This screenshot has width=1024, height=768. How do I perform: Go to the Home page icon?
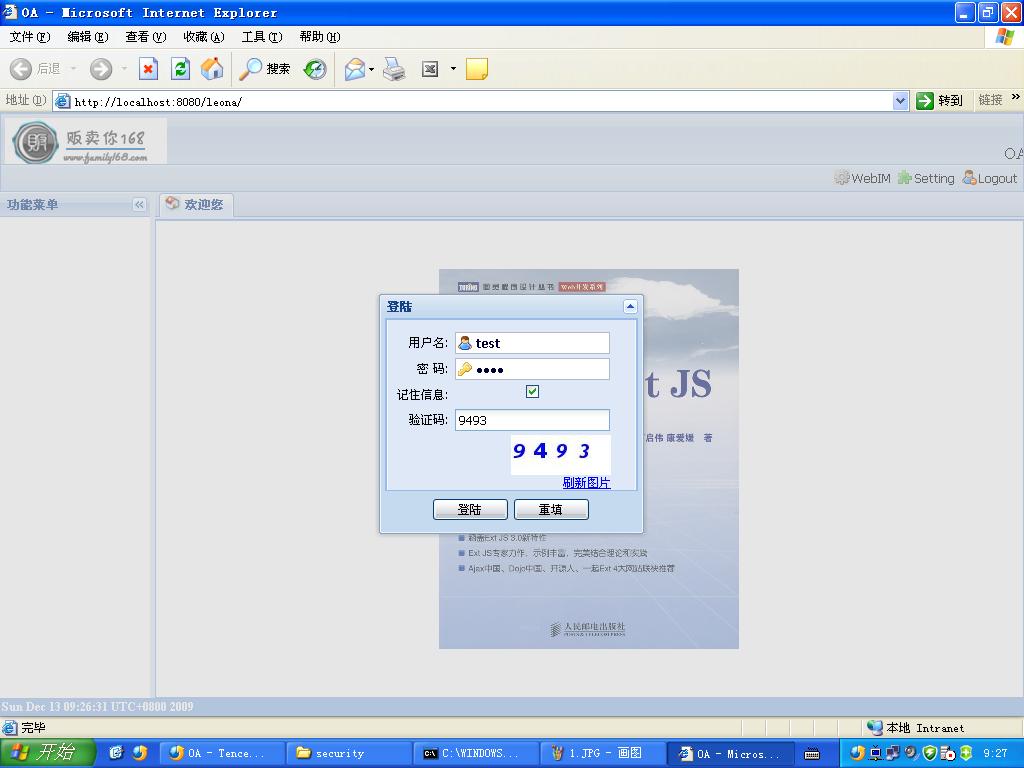tap(212, 69)
